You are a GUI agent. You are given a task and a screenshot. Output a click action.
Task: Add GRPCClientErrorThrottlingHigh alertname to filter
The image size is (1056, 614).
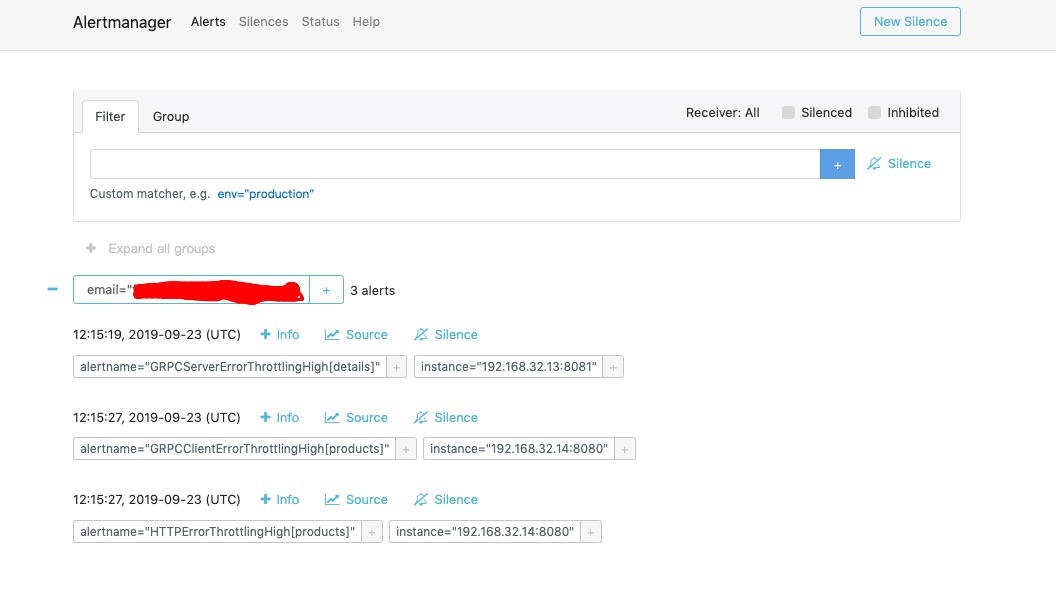pyautogui.click(x=406, y=449)
